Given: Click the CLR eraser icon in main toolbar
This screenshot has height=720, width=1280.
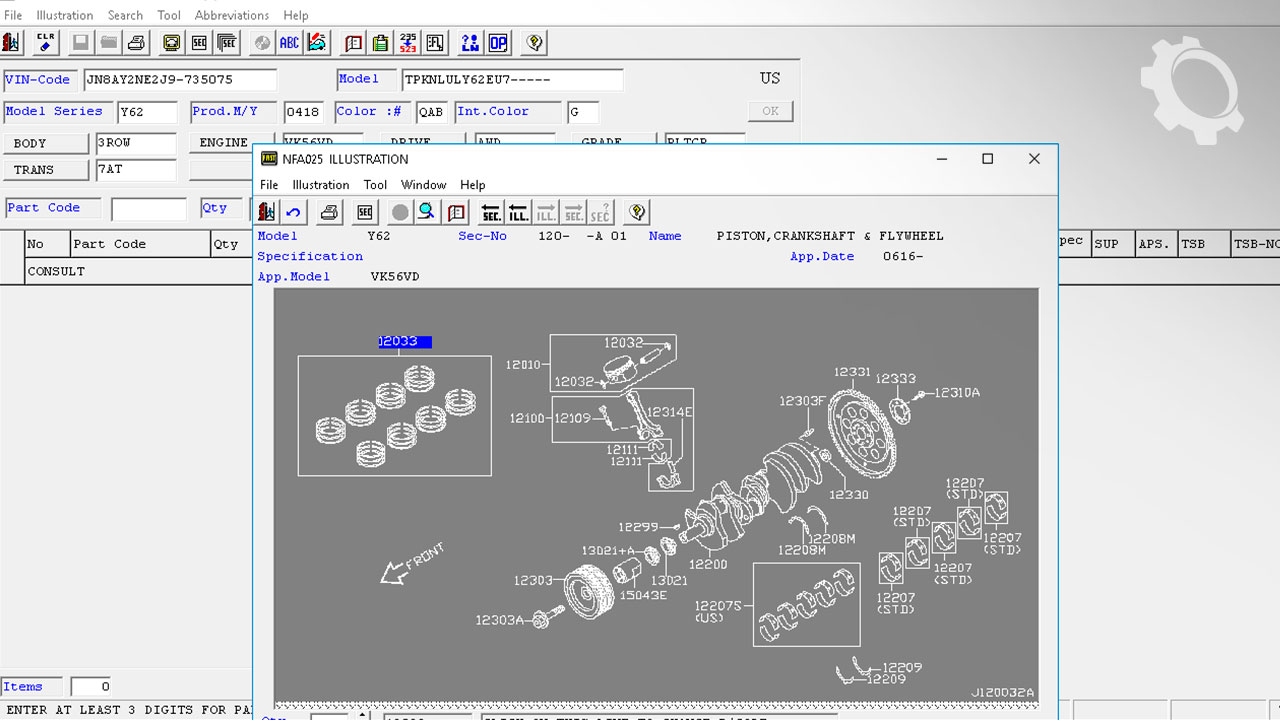Looking at the screenshot, I should 45,43.
